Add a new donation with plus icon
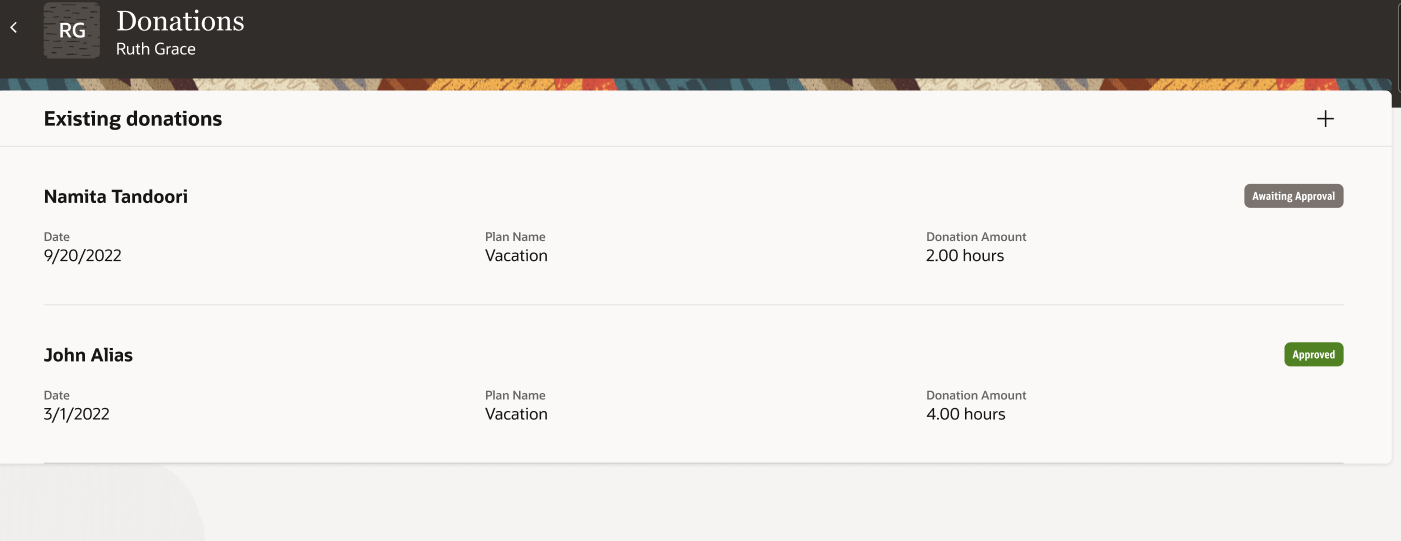The image size is (1401, 541). tap(1325, 119)
